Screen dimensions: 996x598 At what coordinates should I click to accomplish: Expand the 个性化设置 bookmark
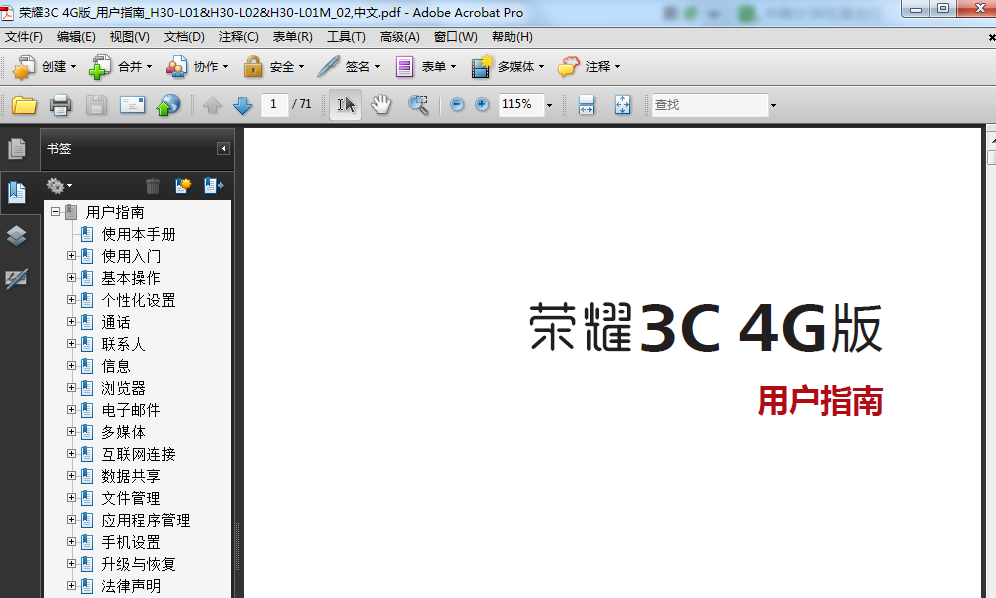(x=71, y=300)
